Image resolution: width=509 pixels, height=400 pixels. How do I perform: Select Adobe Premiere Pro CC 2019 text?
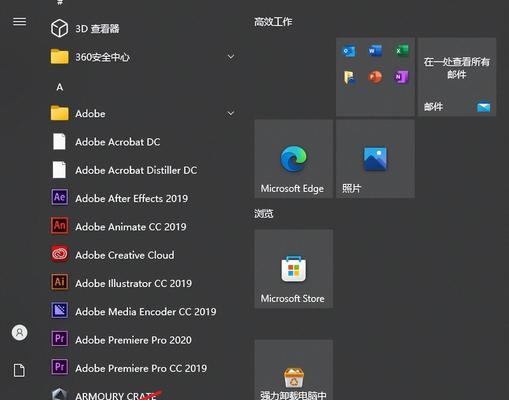[x=141, y=369]
